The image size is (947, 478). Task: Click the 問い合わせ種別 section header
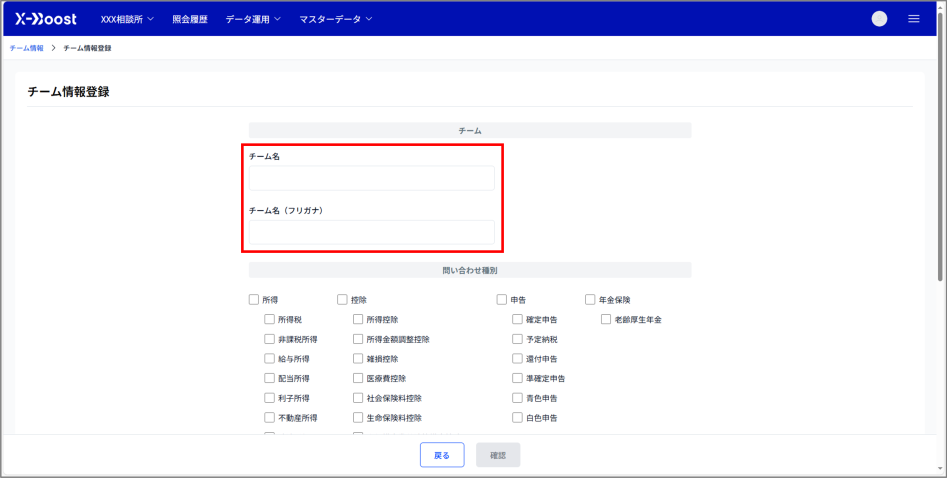coord(470,270)
